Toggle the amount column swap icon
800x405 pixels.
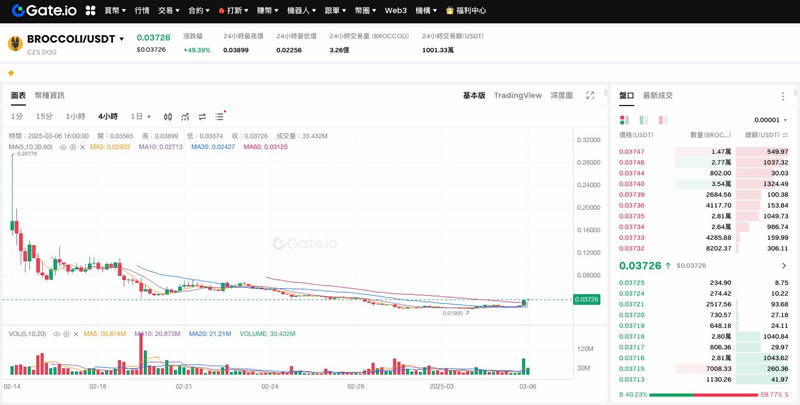[x=785, y=135]
